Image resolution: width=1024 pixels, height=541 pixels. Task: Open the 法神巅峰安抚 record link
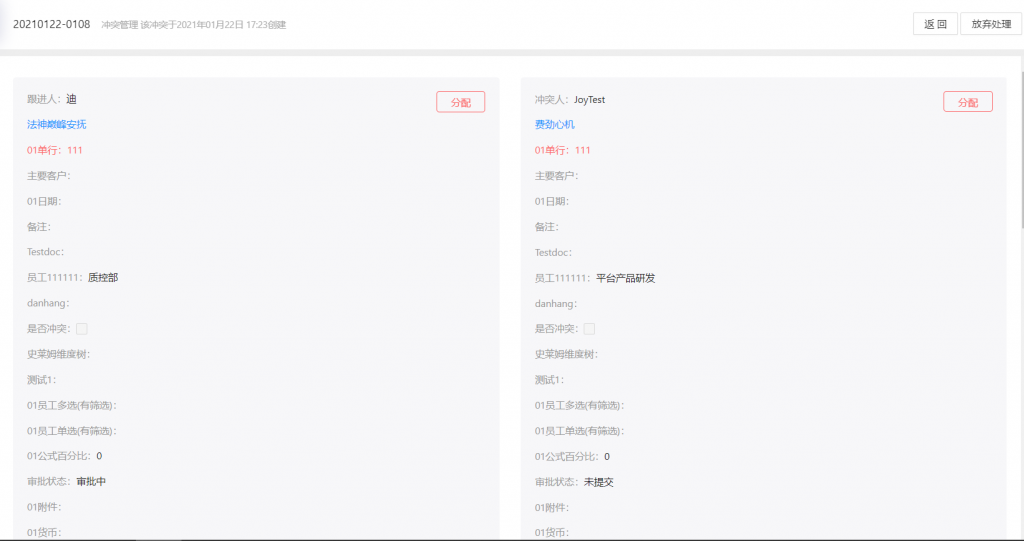[57, 125]
